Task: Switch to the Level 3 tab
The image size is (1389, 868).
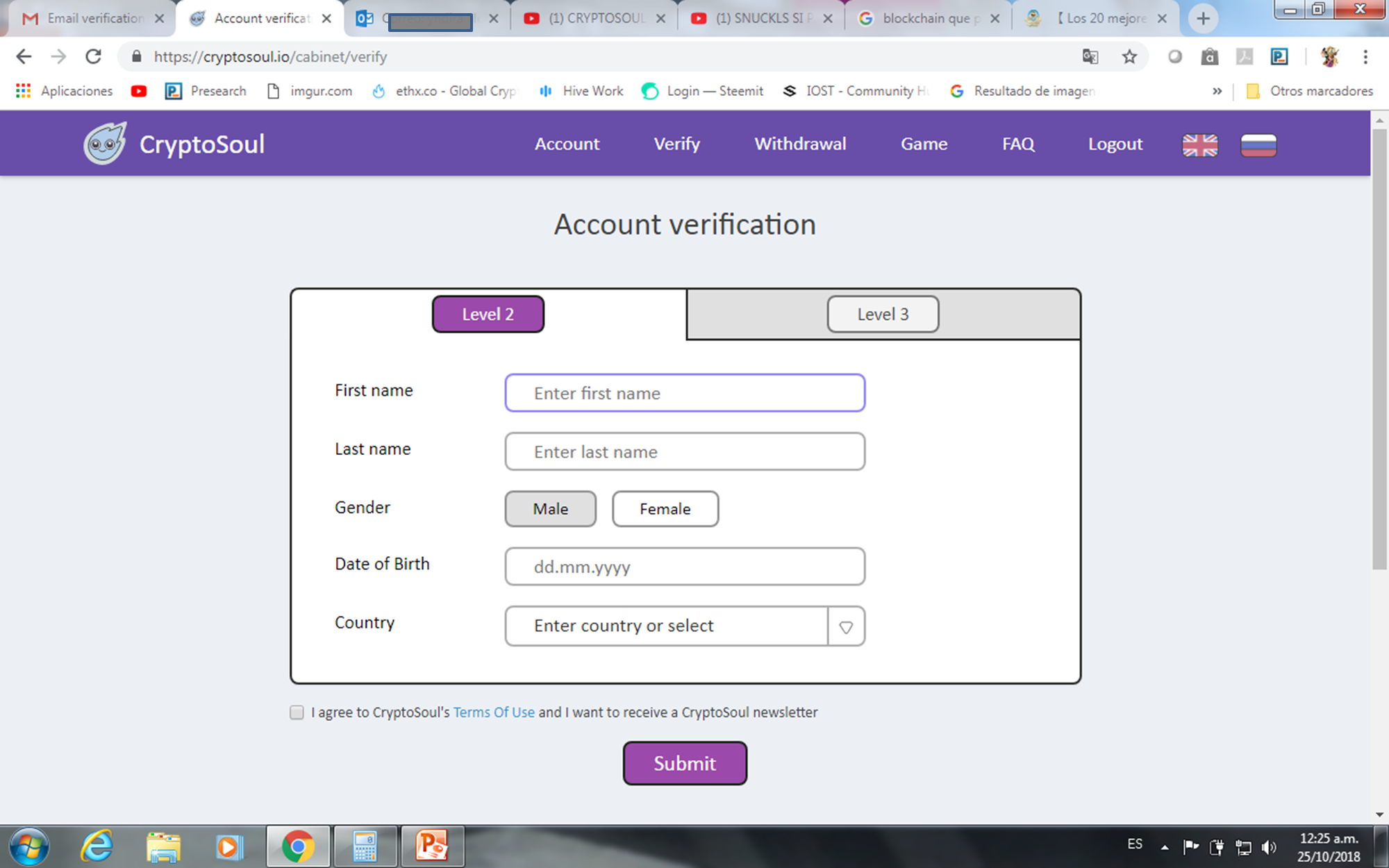Action: 883,314
